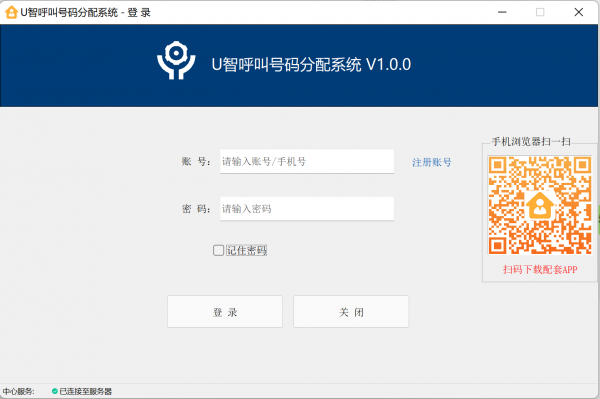Click the 中心服务 status bar label
Image resolution: width=600 pixels, height=399 pixels.
pos(18,391)
